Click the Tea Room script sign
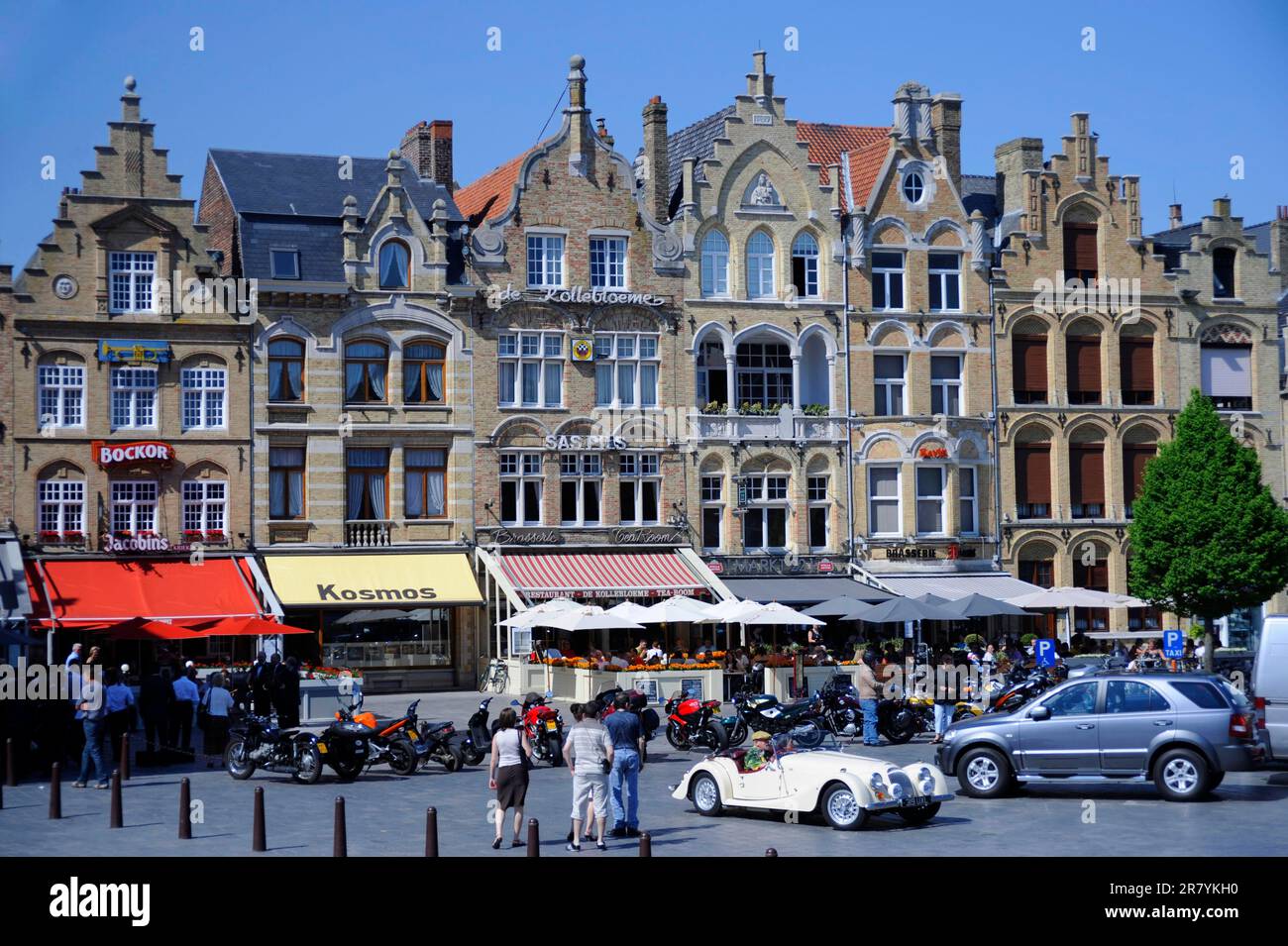1288x946 pixels. coord(648,536)
